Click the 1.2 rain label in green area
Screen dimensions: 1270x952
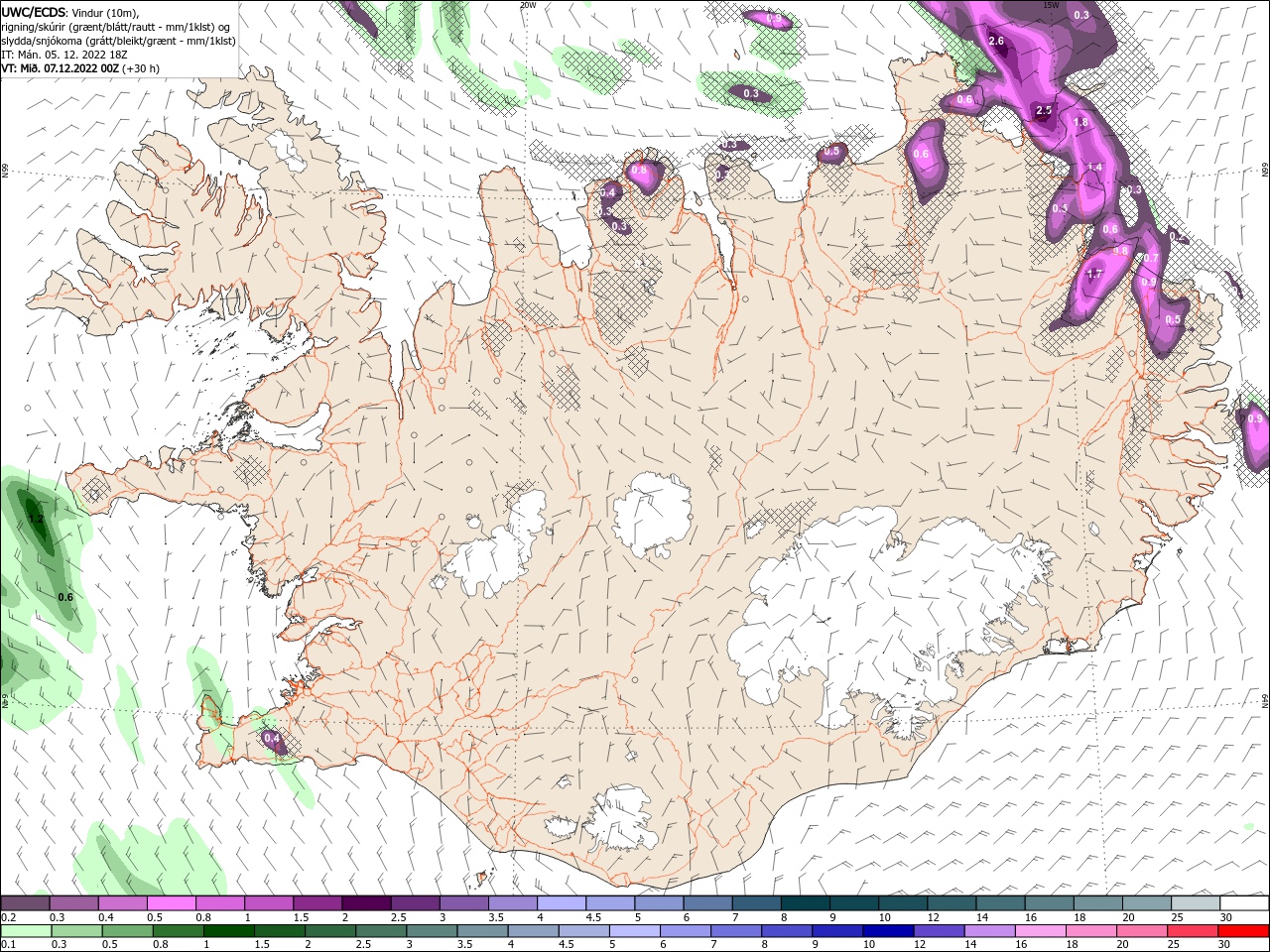[x=37, y=519]
